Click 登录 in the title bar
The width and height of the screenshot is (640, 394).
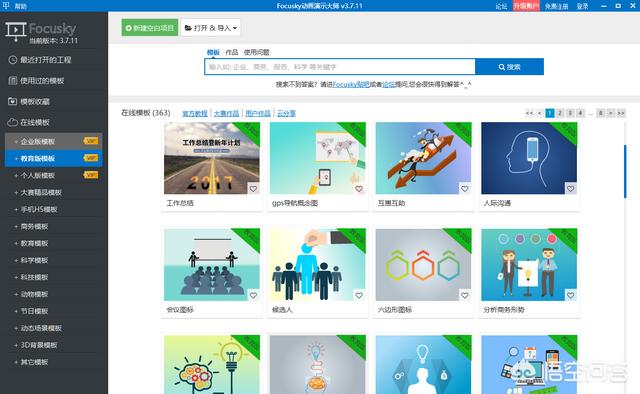(582, 6)
